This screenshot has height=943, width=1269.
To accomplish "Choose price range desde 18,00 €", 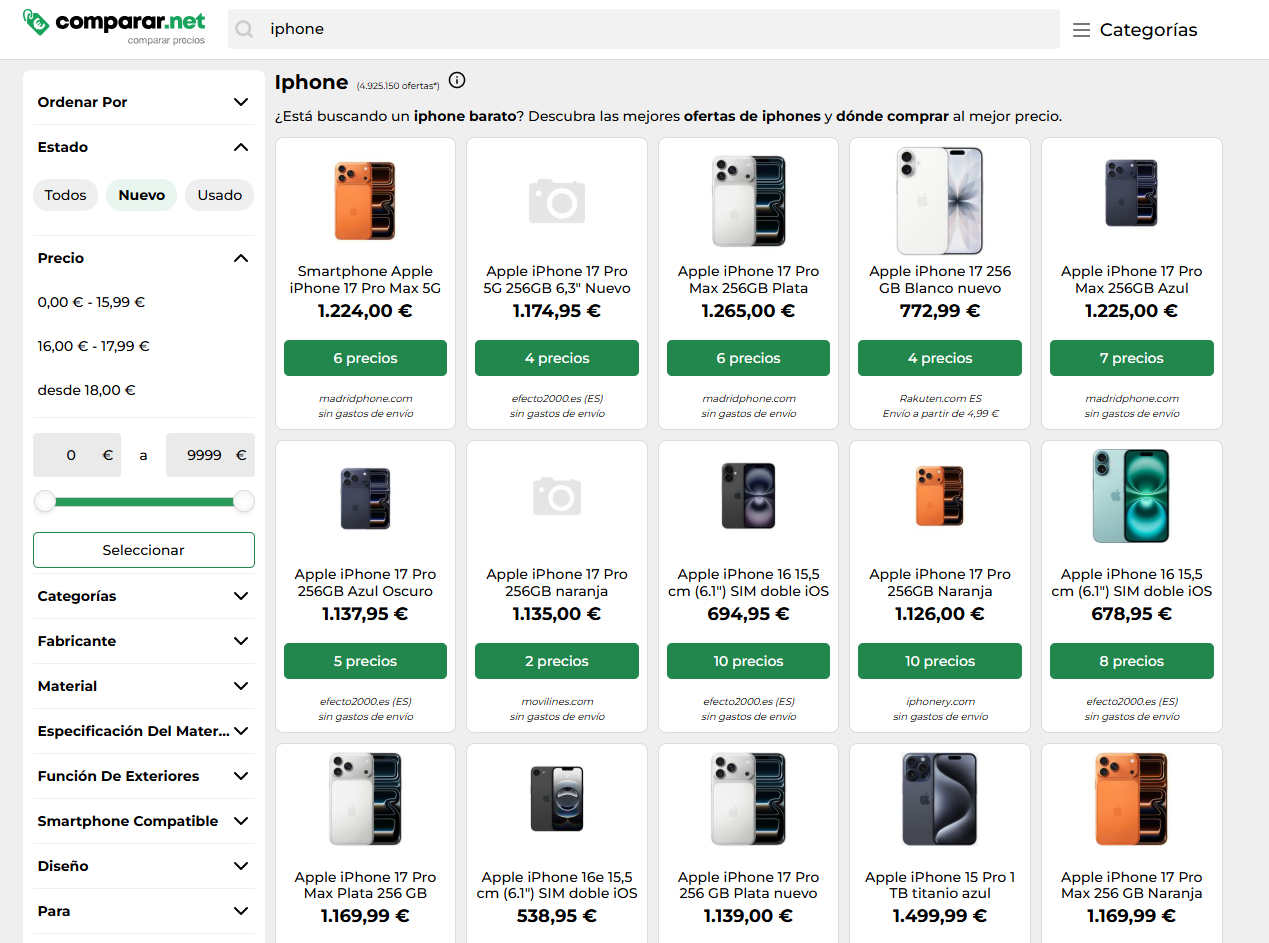I will click(87, 390).
